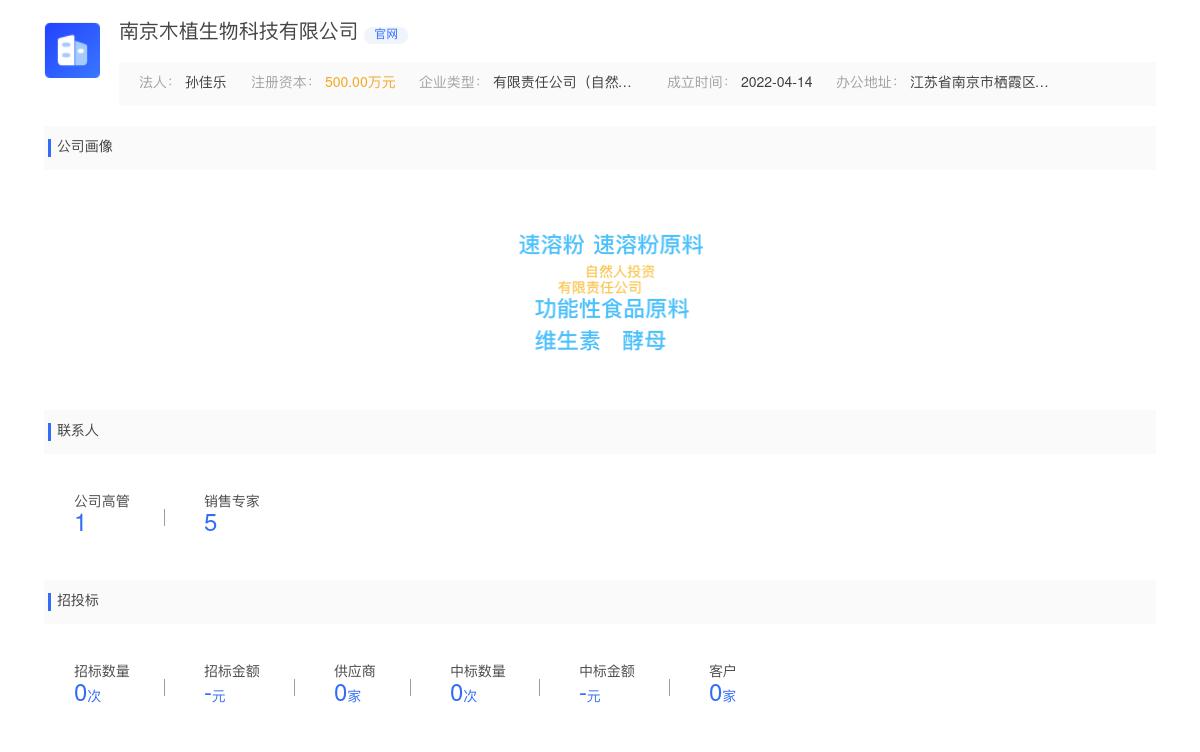Click 招标数量 value 0次
Screen dimensions: 1200x752
[x=88, y=693]
